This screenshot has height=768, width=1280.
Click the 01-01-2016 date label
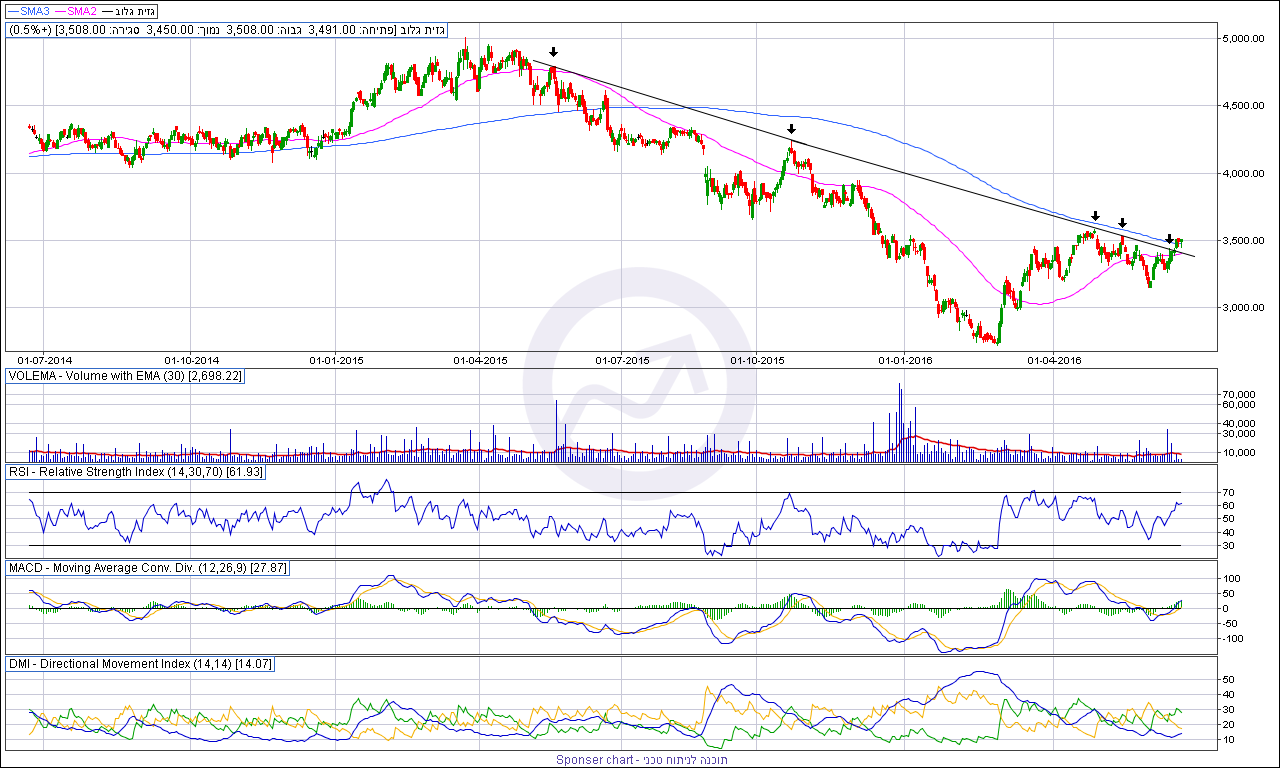905,359
